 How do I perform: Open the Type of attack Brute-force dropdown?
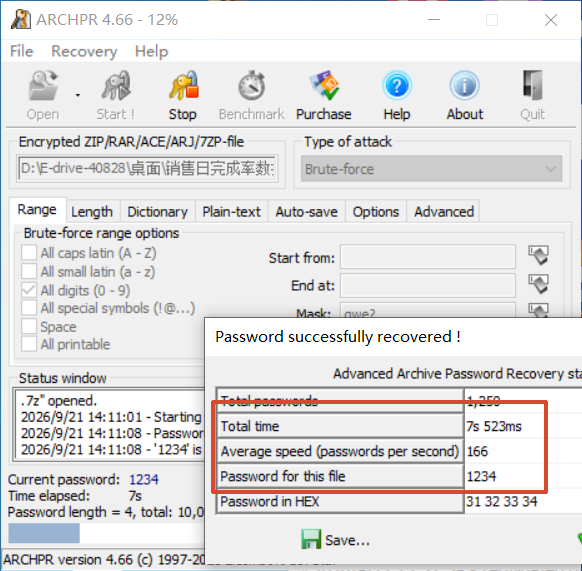tap(431, 169)
